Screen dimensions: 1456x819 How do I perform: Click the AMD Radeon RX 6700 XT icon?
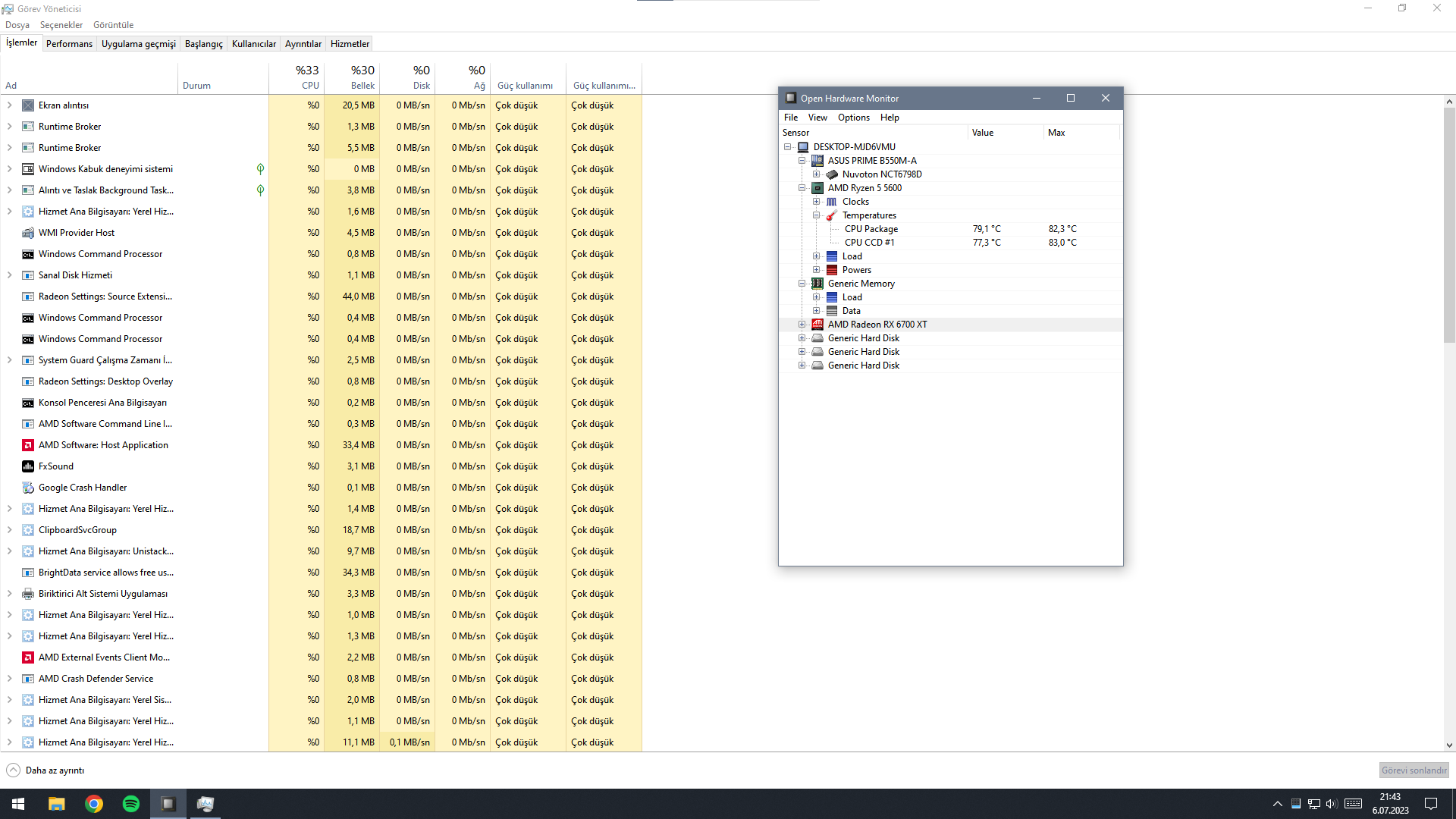coord(817,325)
